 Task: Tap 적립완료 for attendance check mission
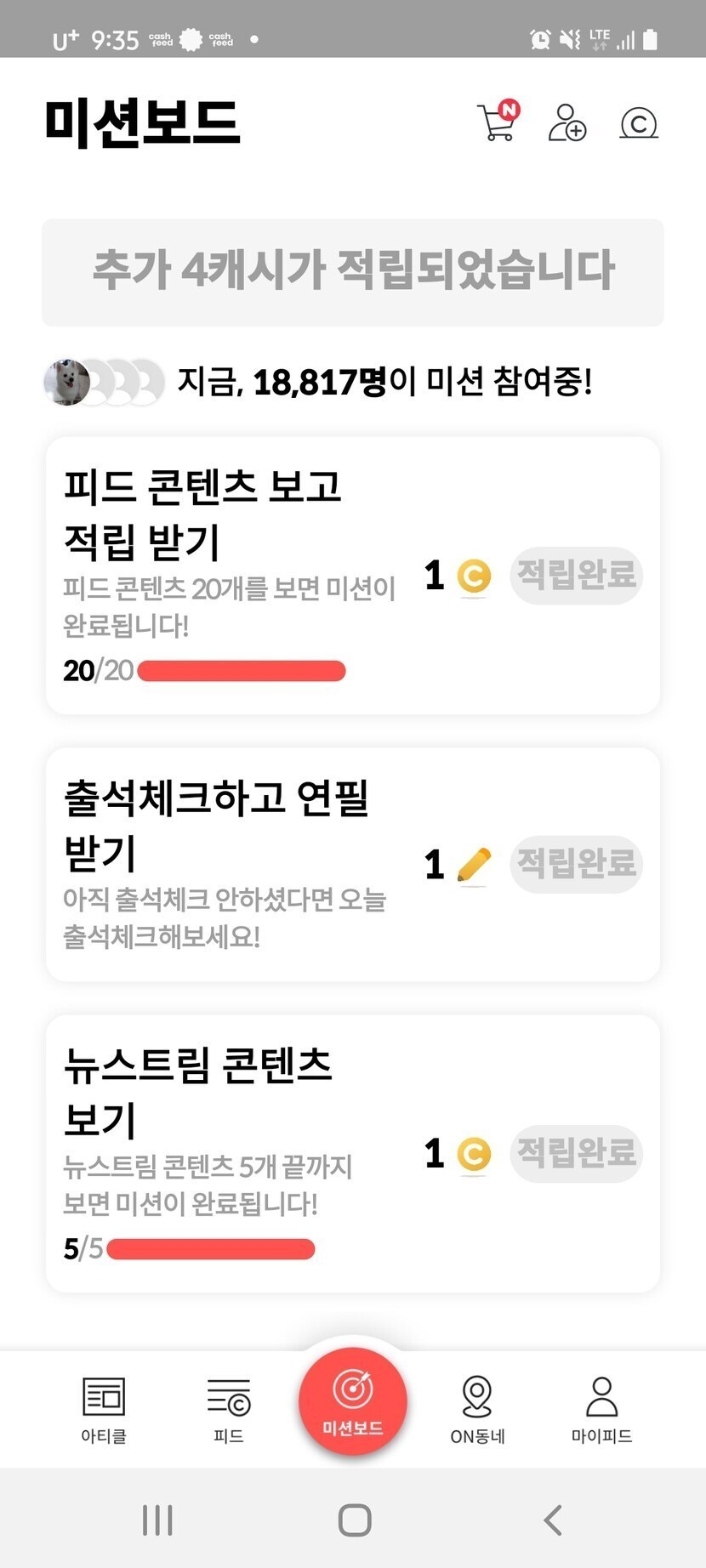coord(576,864)
